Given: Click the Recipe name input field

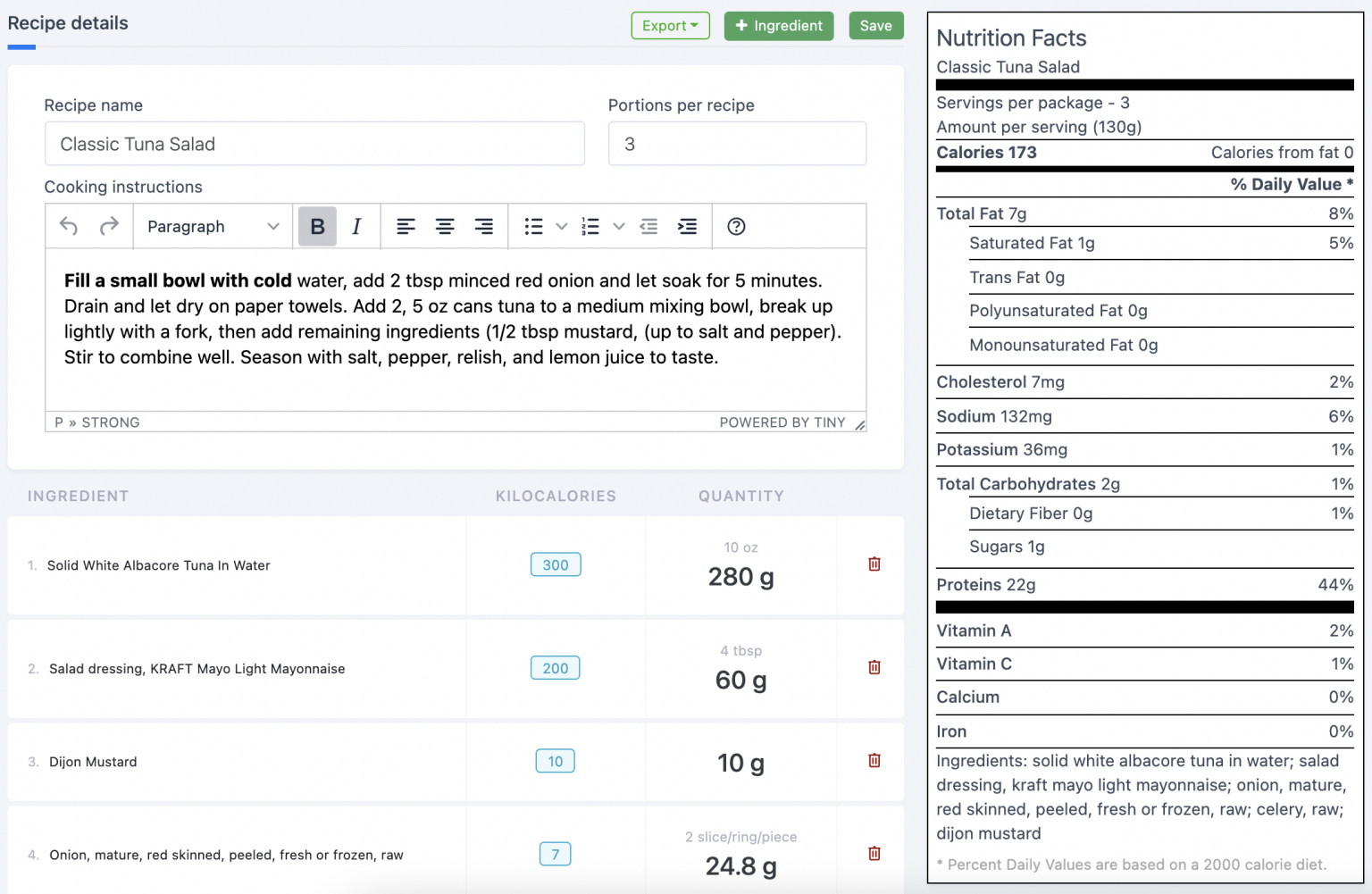Looking at the screenshot, I should pyautogui.click(x=314, y=143).
